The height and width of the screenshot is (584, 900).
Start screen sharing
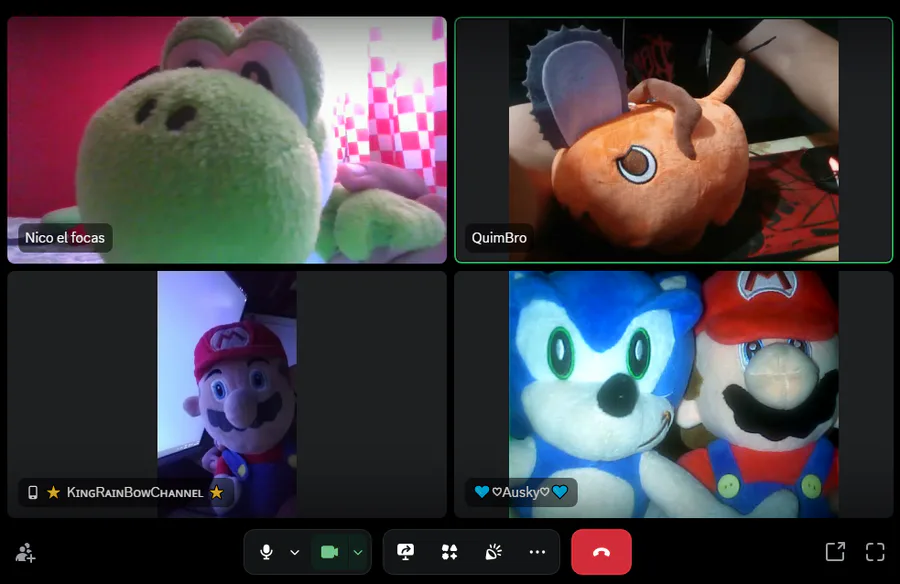(x=406, y=552)
